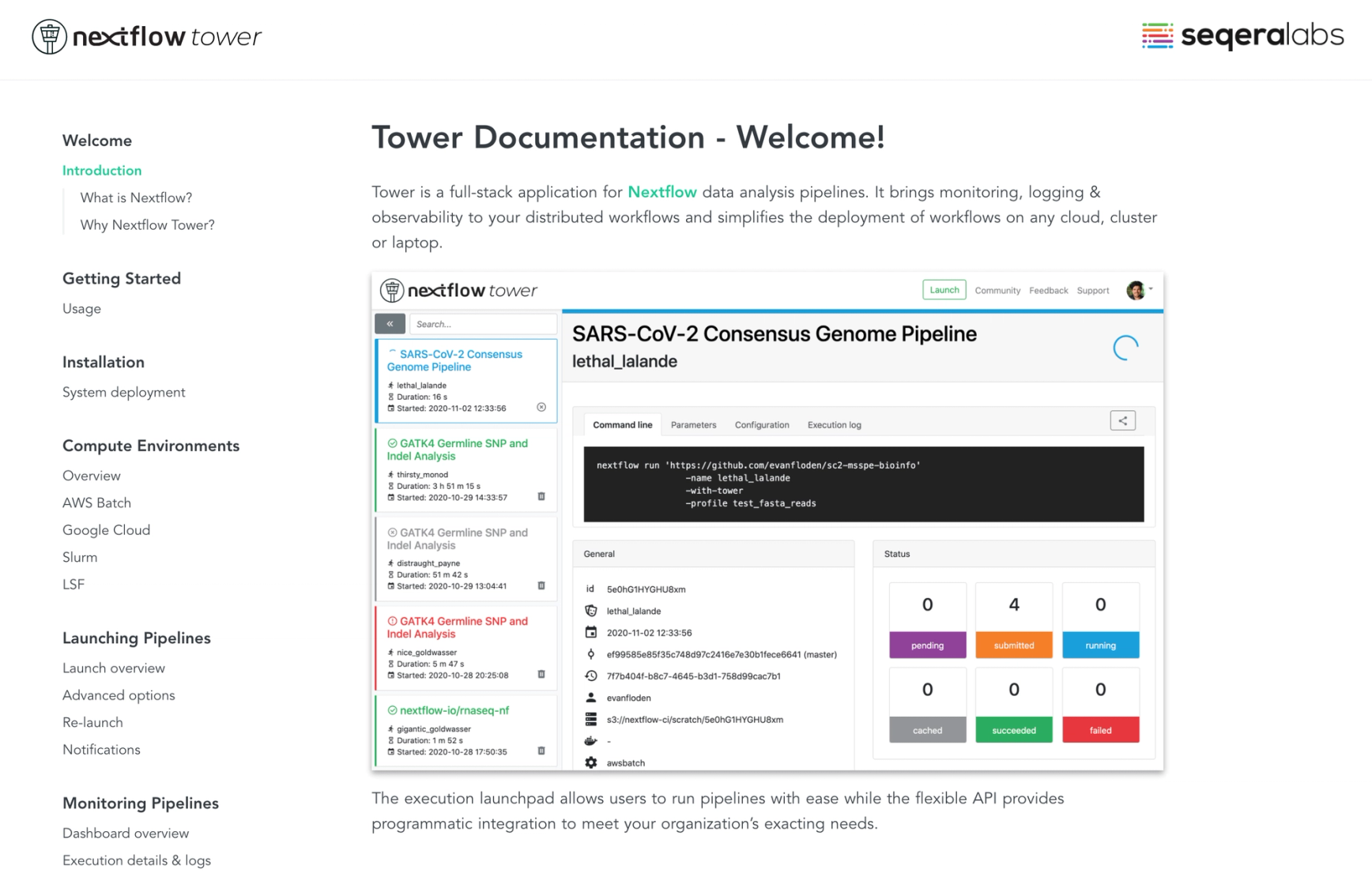Go to the Introduction sidebar link

pos(102,171)
